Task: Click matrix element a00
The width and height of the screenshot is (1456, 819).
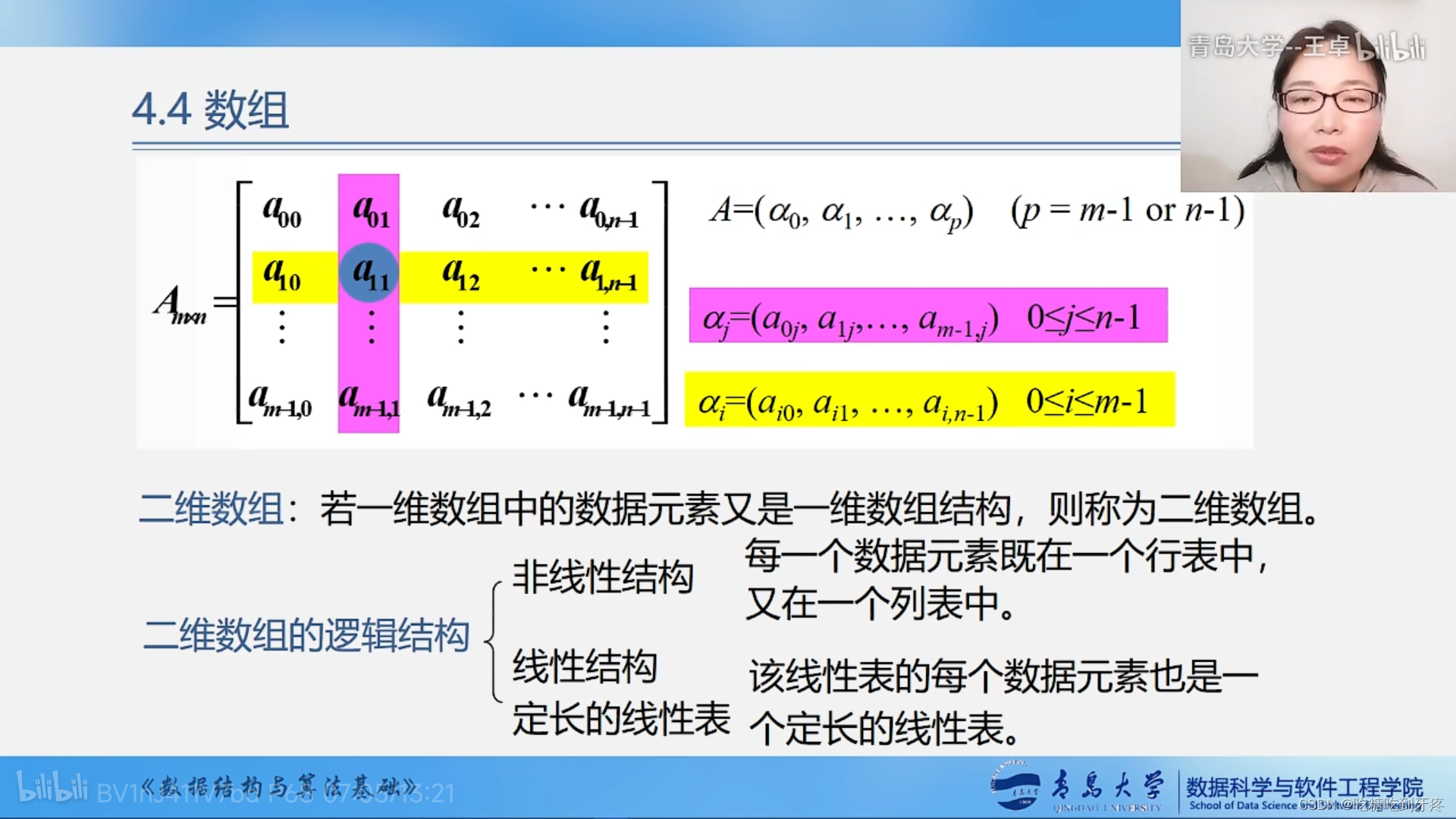Action: click(x=281, y=211)
